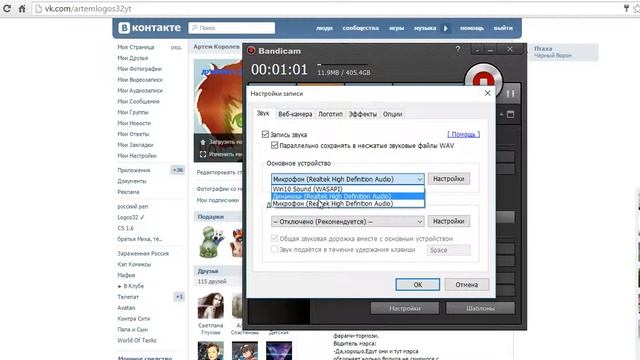The width and height of the screenshot is (640, 360).
Task: Open Мои Новости in sidebar
Action: tap(134, 123)
